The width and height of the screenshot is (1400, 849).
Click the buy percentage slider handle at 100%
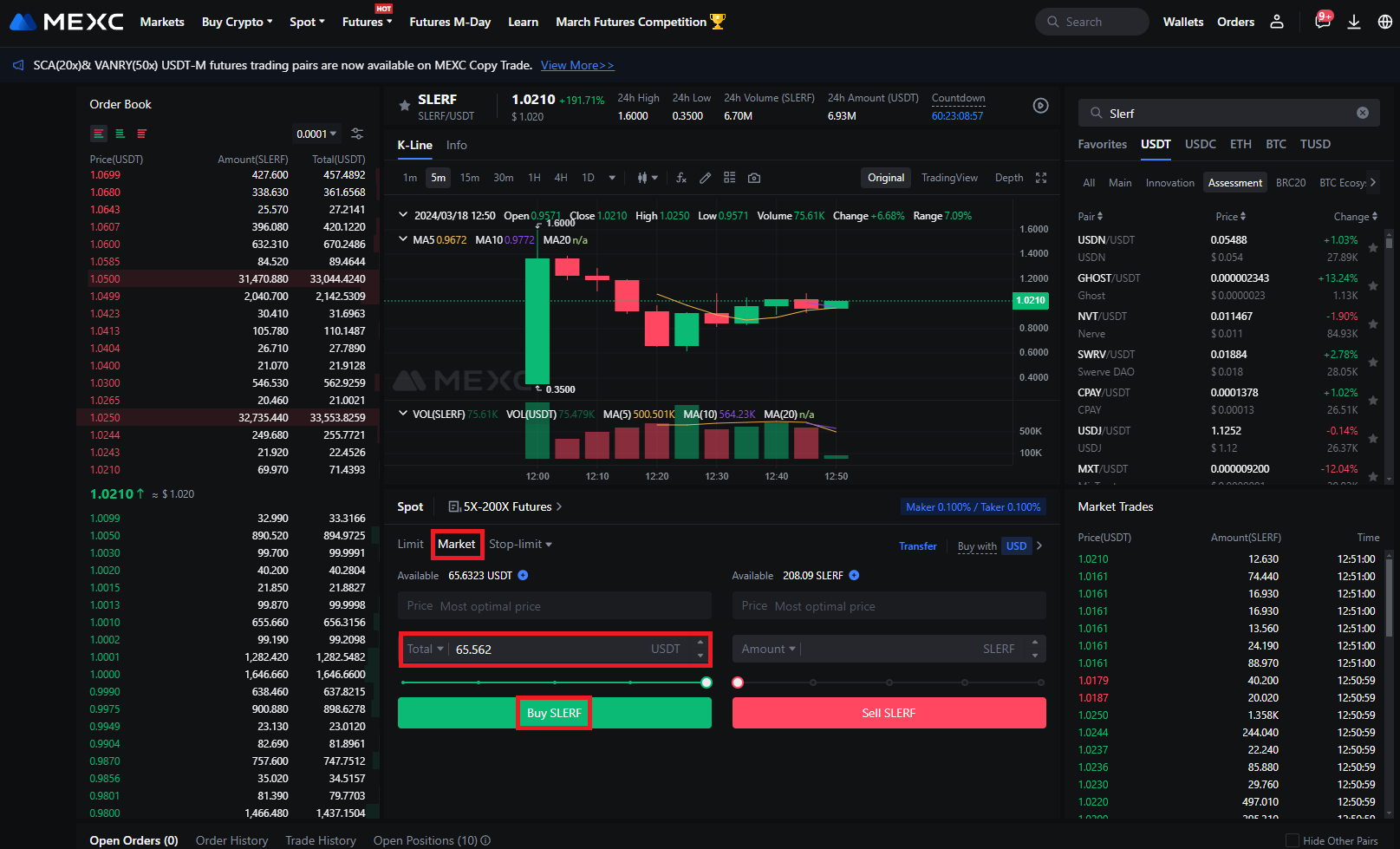707,682
